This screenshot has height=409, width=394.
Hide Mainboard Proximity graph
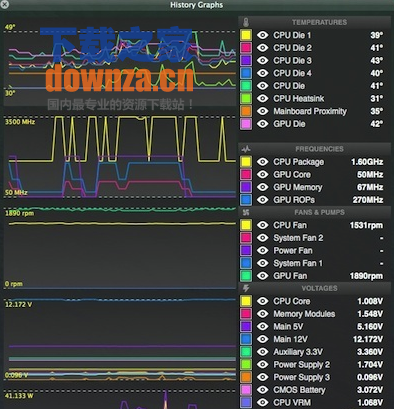pyautogui.click(x=263, y=111)
